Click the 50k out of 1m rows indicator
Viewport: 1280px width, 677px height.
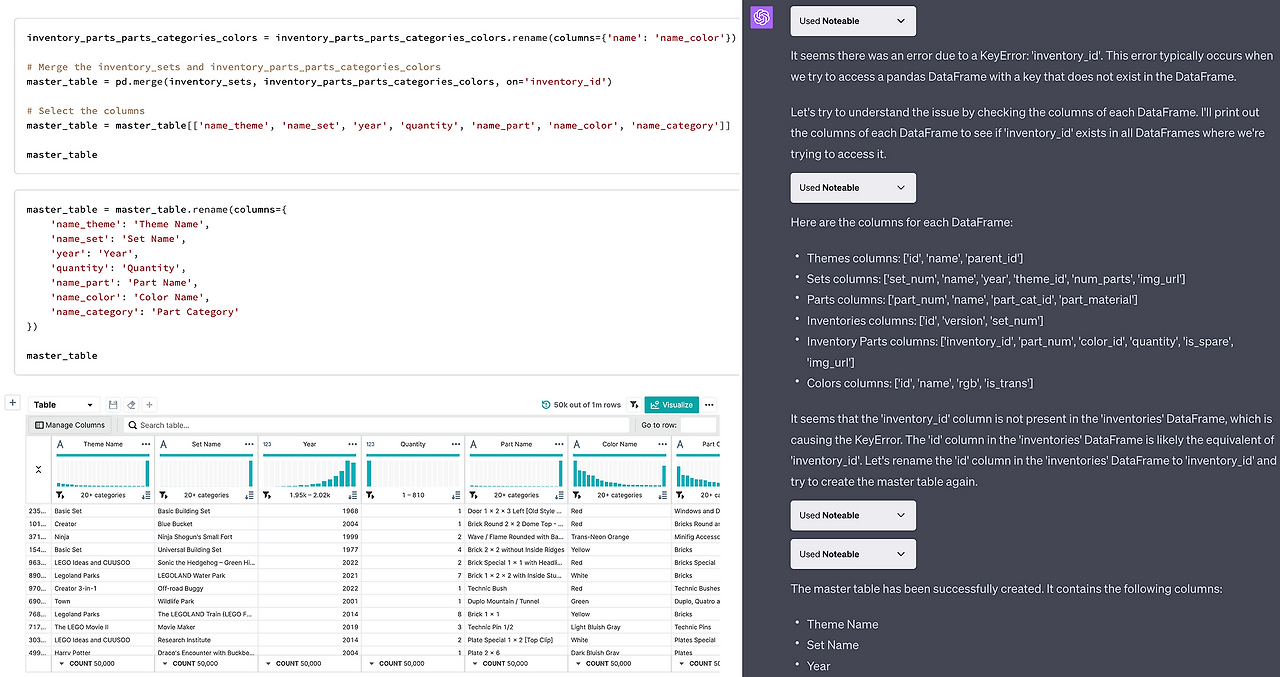coord(581,405)
